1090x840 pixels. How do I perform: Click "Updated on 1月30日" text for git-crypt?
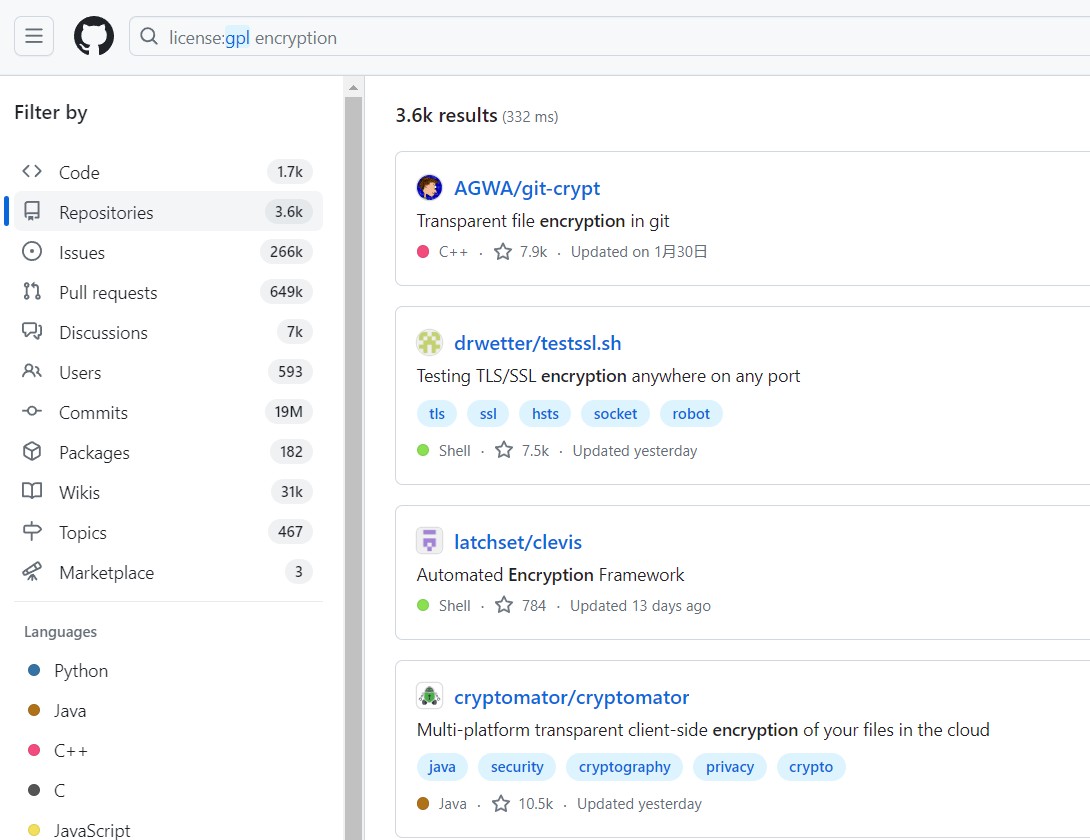pyautogui.click(x=639, y=252)
